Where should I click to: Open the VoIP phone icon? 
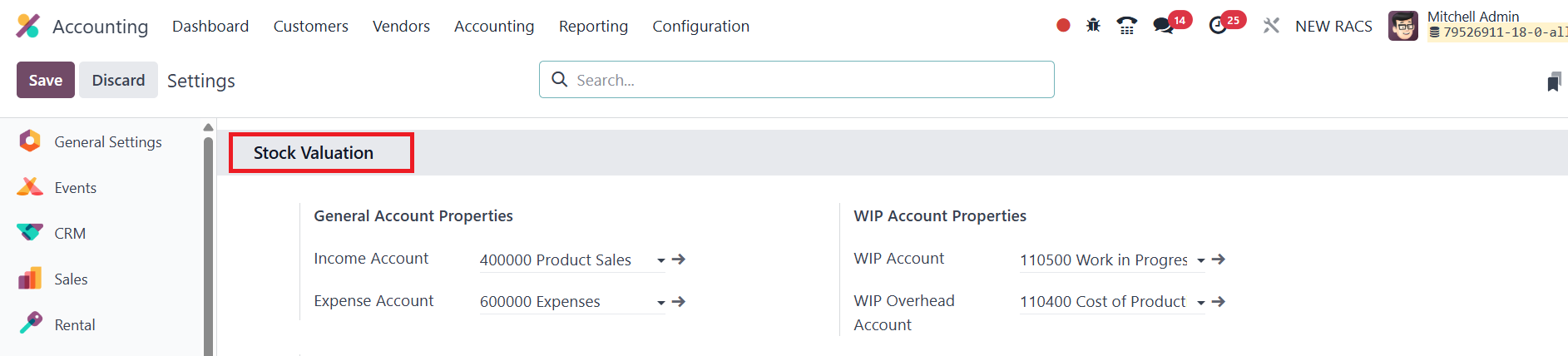pyautogui.click(x=1126, y=26)
